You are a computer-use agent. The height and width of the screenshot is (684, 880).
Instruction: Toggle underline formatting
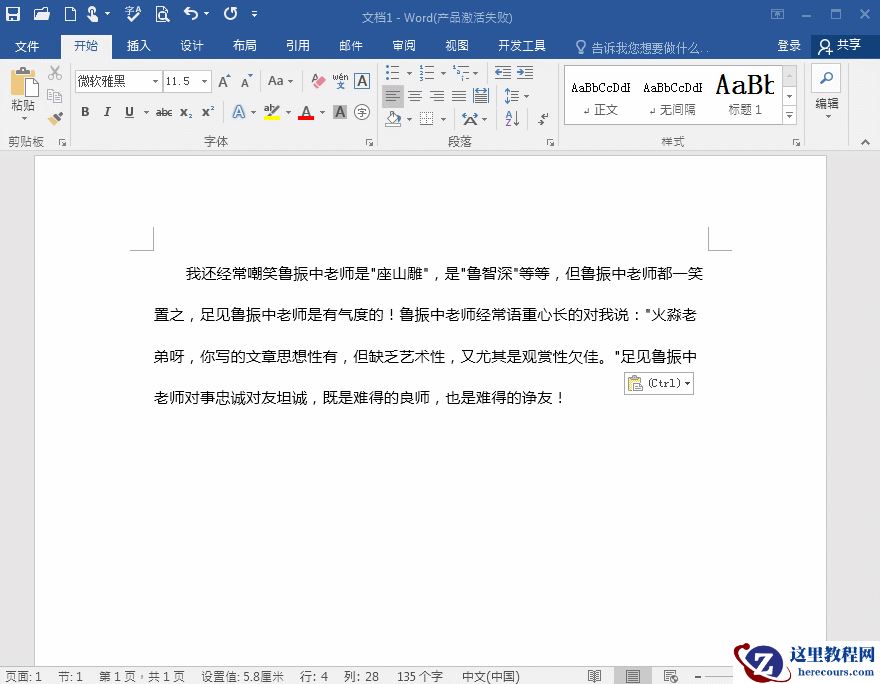tap(128, 112)
